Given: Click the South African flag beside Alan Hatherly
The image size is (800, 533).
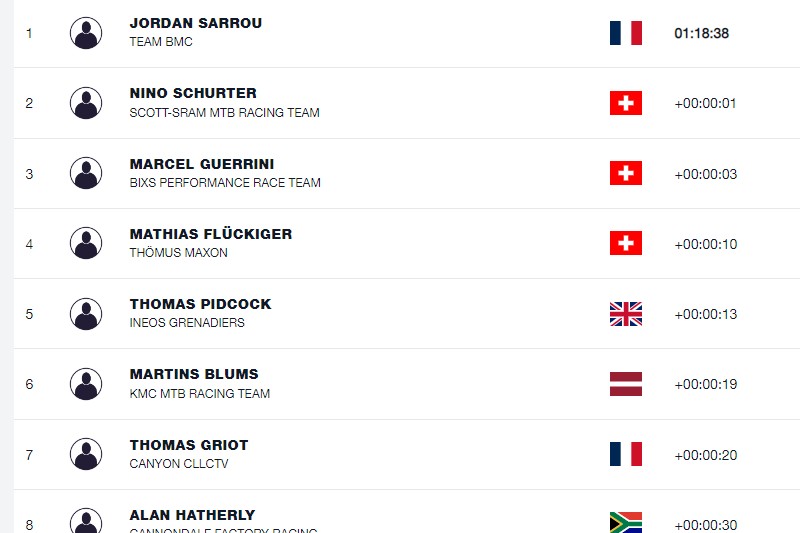Looking at the screenshot, I should [626, 522].
